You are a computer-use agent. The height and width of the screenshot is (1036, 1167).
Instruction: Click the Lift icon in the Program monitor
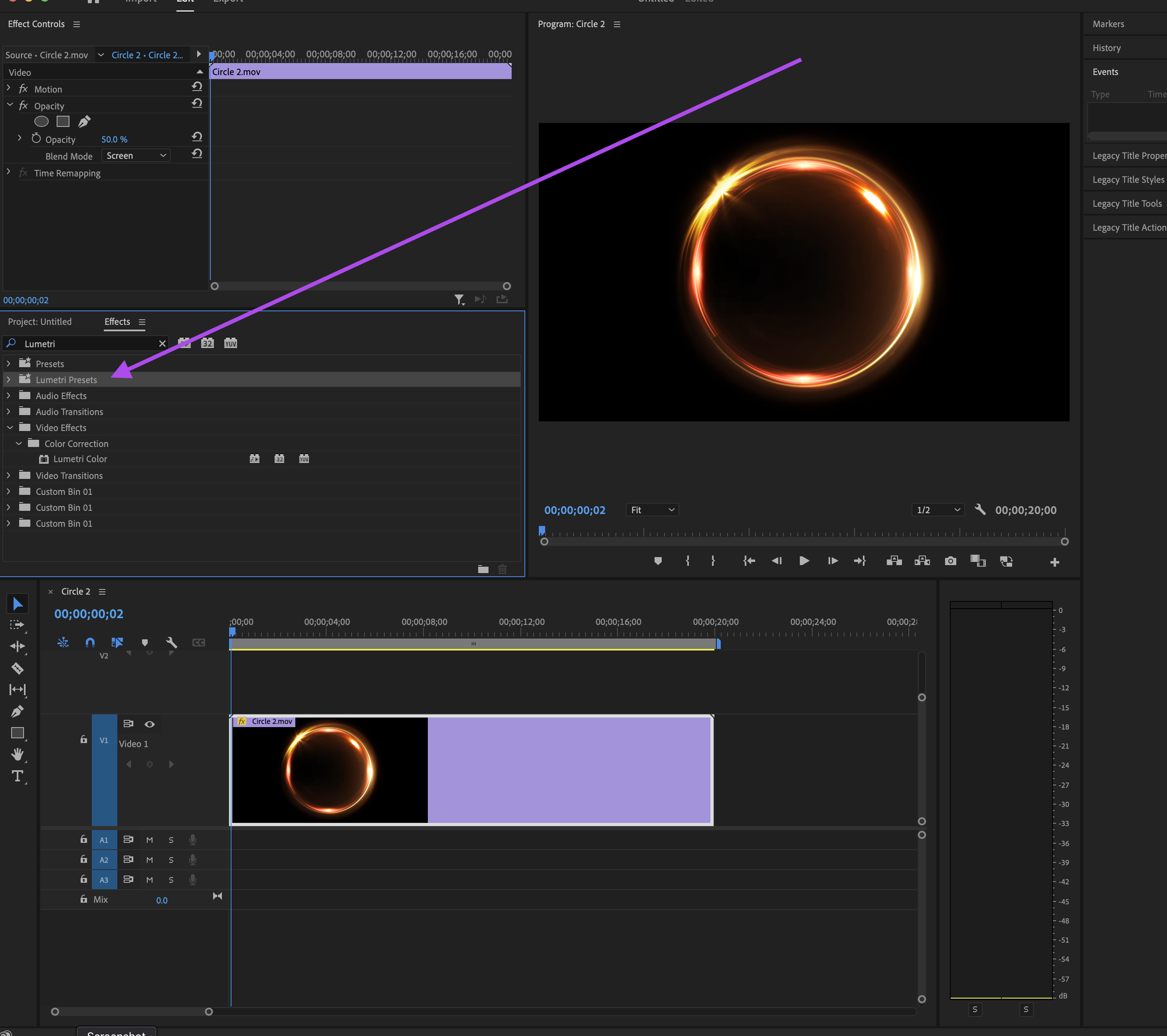pyautogui.click(x=894, y=561)
